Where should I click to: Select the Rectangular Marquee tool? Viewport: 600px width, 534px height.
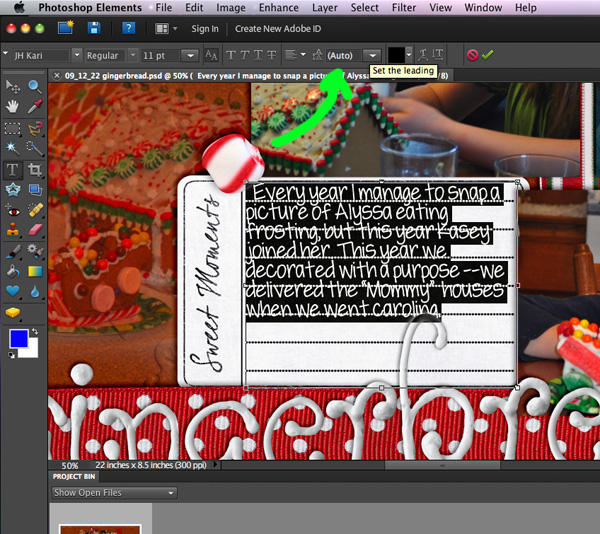tap(13, 129)
